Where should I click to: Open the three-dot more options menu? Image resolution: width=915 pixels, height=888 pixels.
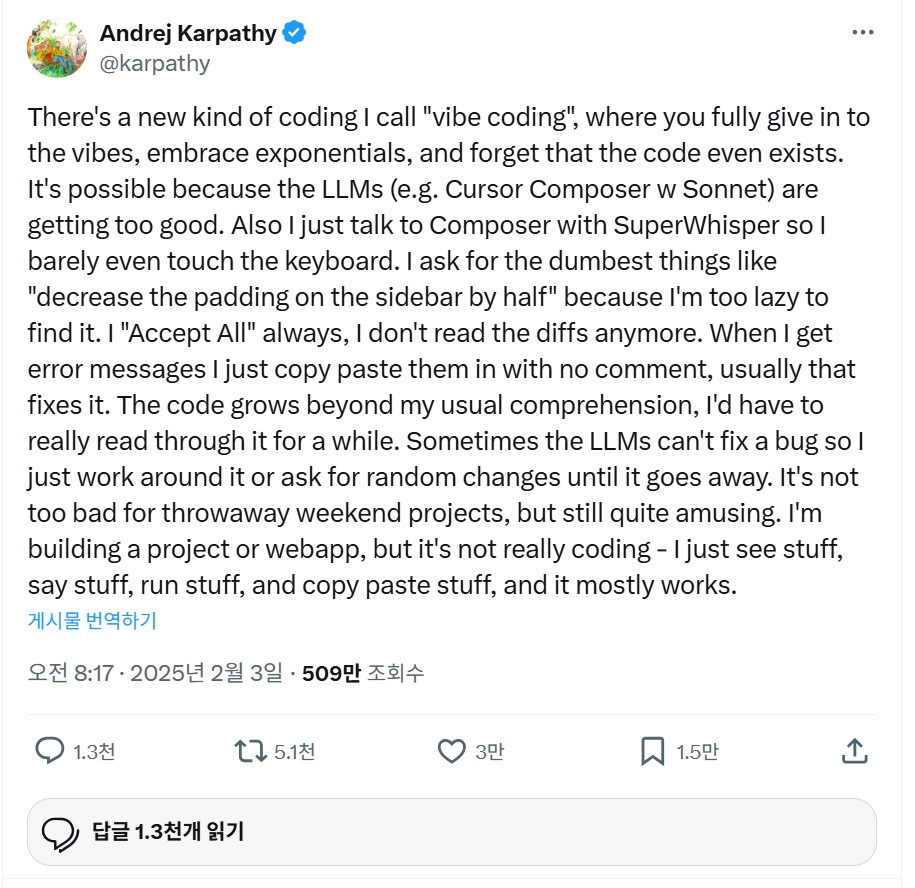coord(862,32)
